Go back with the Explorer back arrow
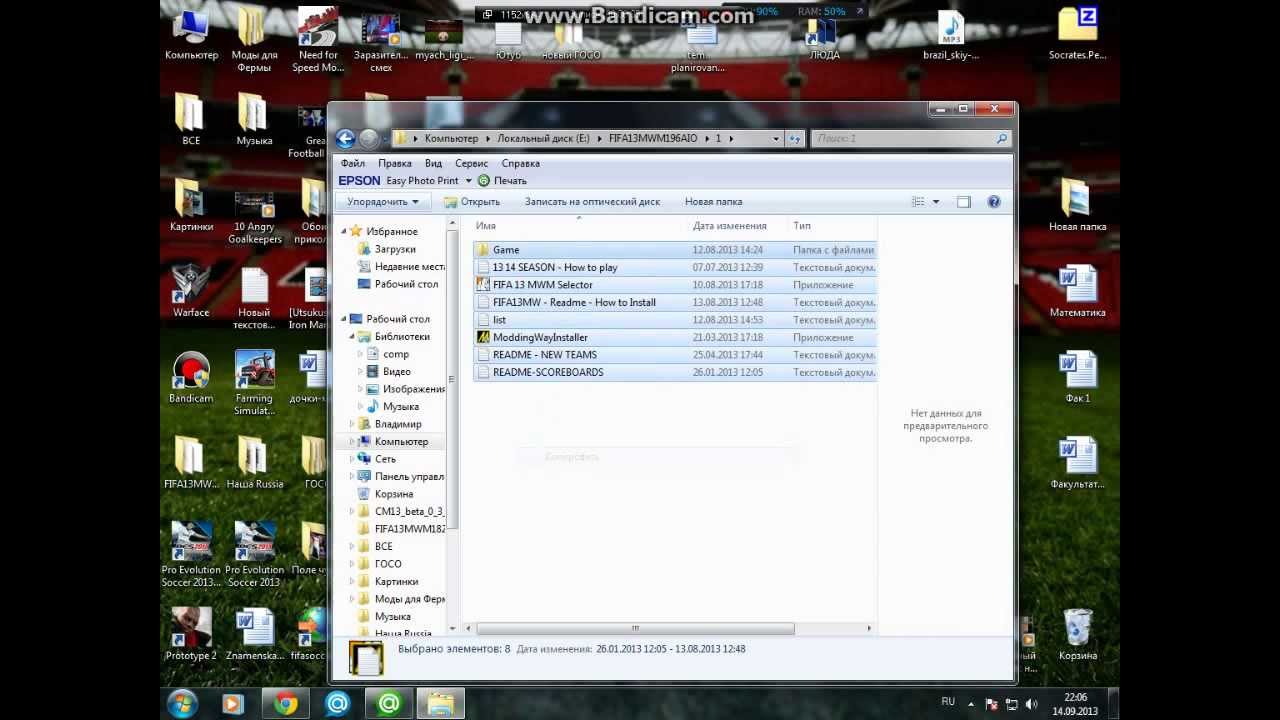 345,139
